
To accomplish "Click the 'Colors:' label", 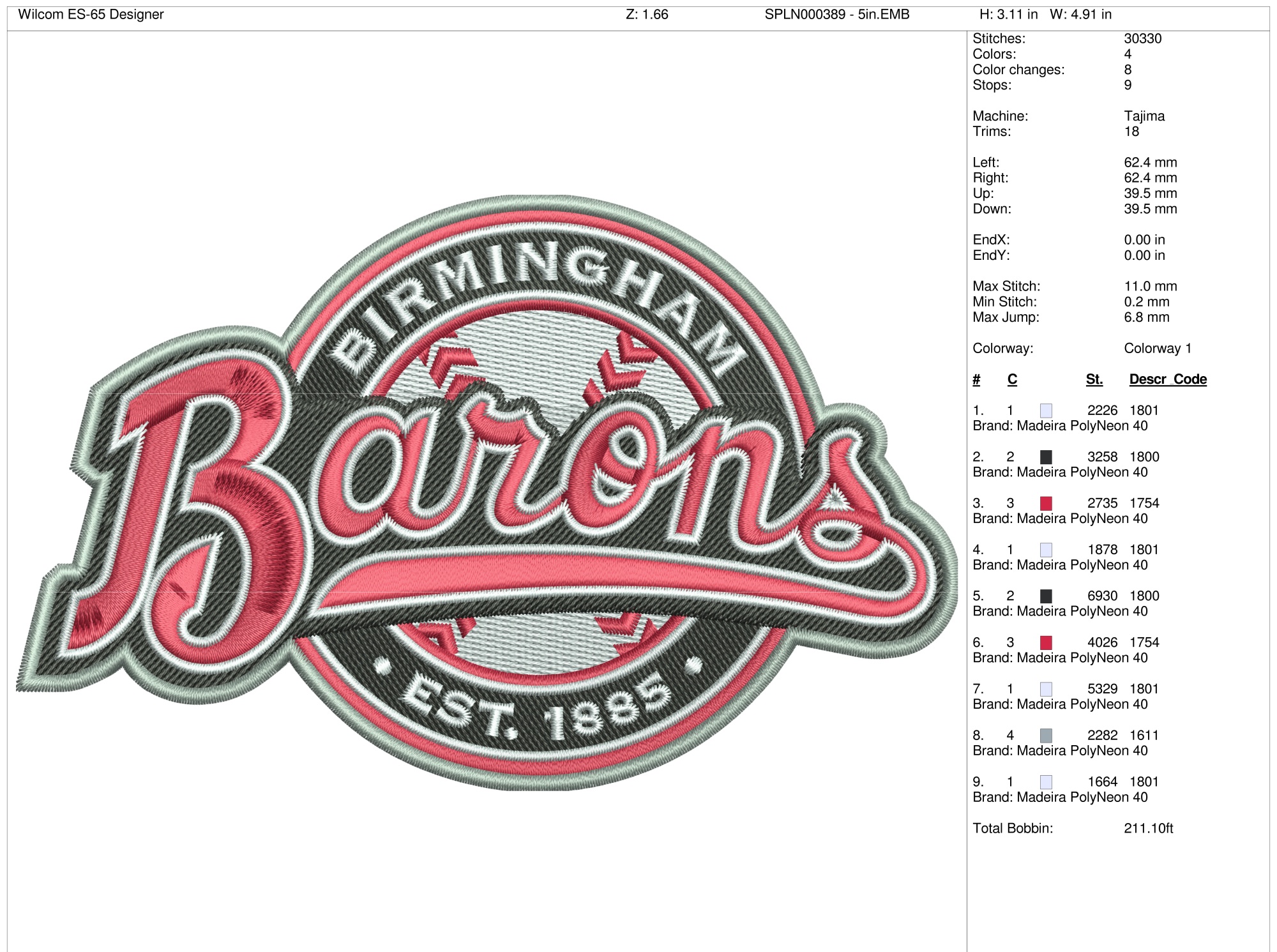I will click(x=994, y=54).
